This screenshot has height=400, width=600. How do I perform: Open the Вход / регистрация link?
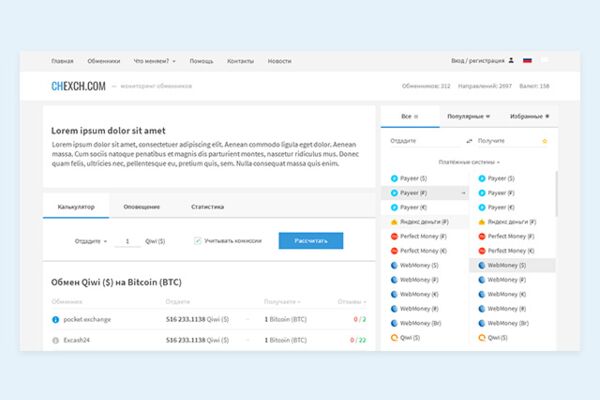click(482, 60)
